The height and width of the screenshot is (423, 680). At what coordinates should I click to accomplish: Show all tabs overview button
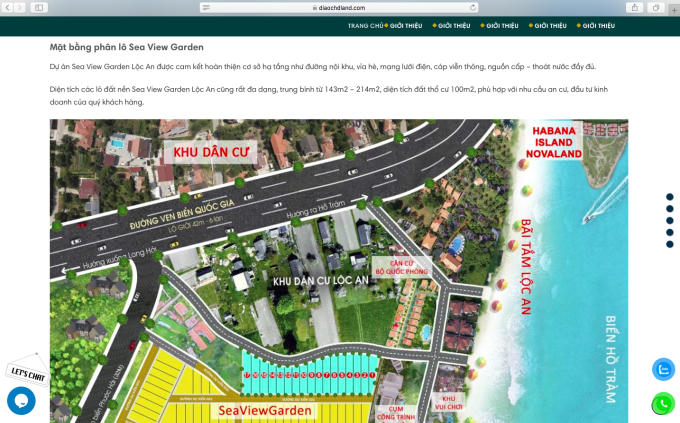point(656,7)
